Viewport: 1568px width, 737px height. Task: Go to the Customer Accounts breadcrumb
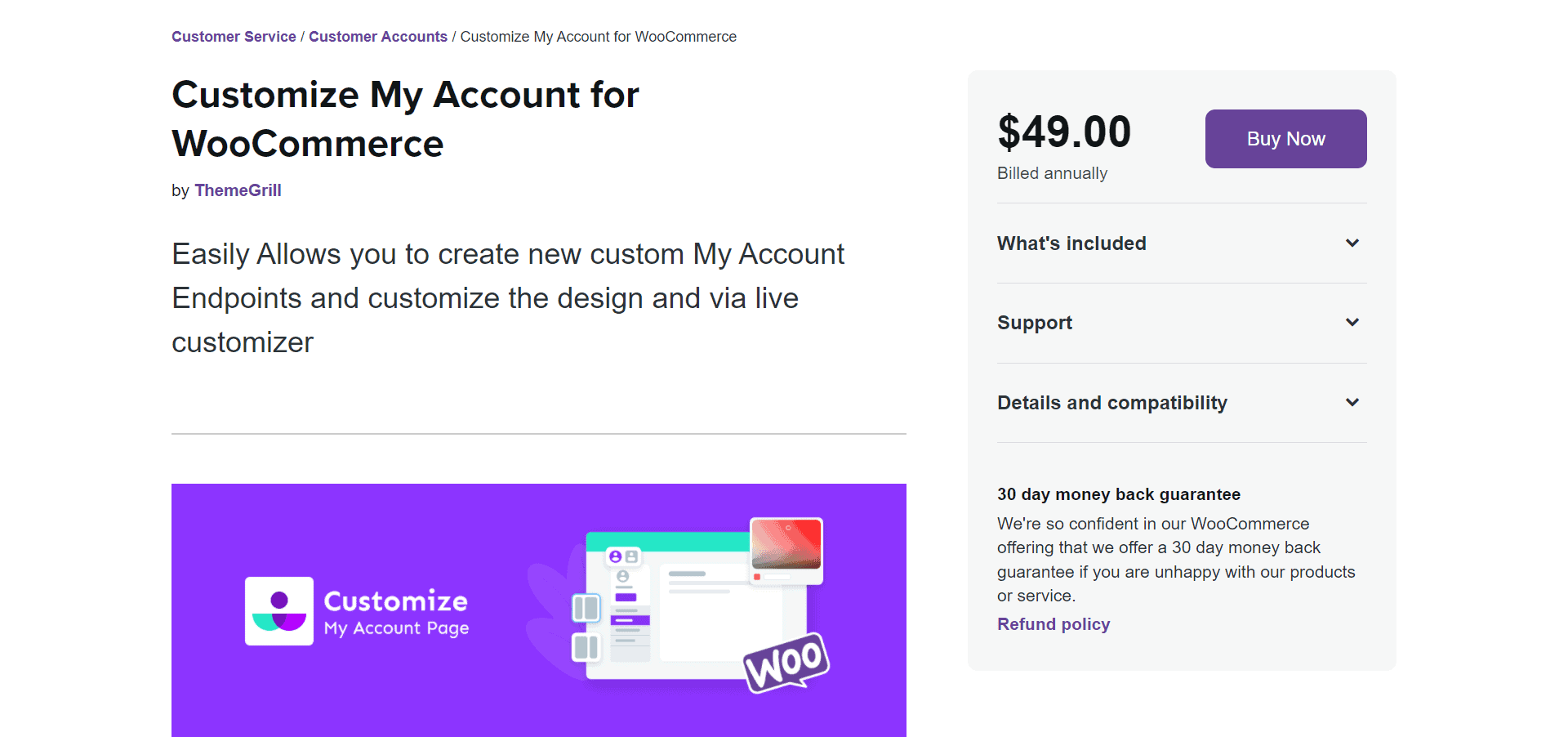378,37
